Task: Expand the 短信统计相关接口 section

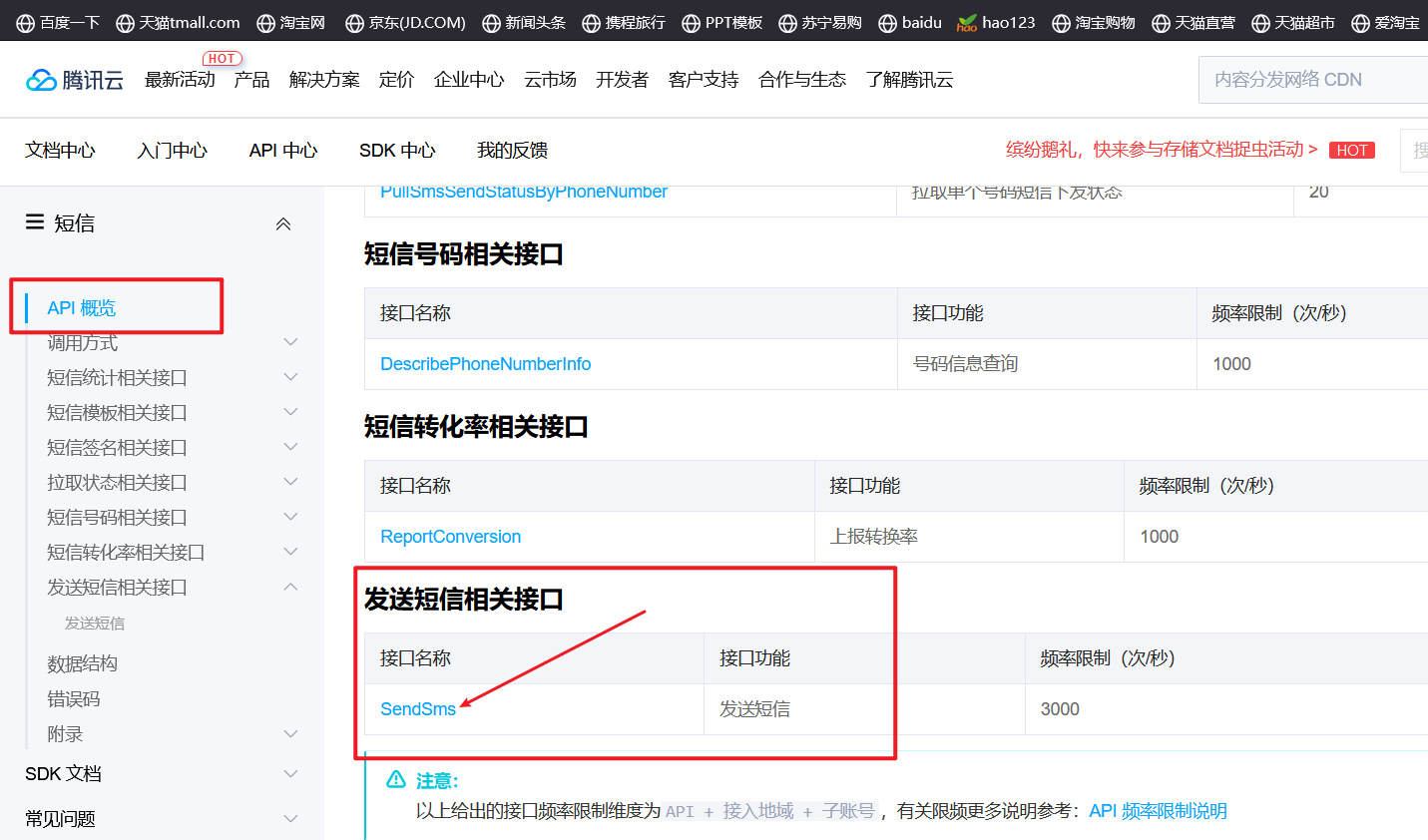Action: pos(290,377)
